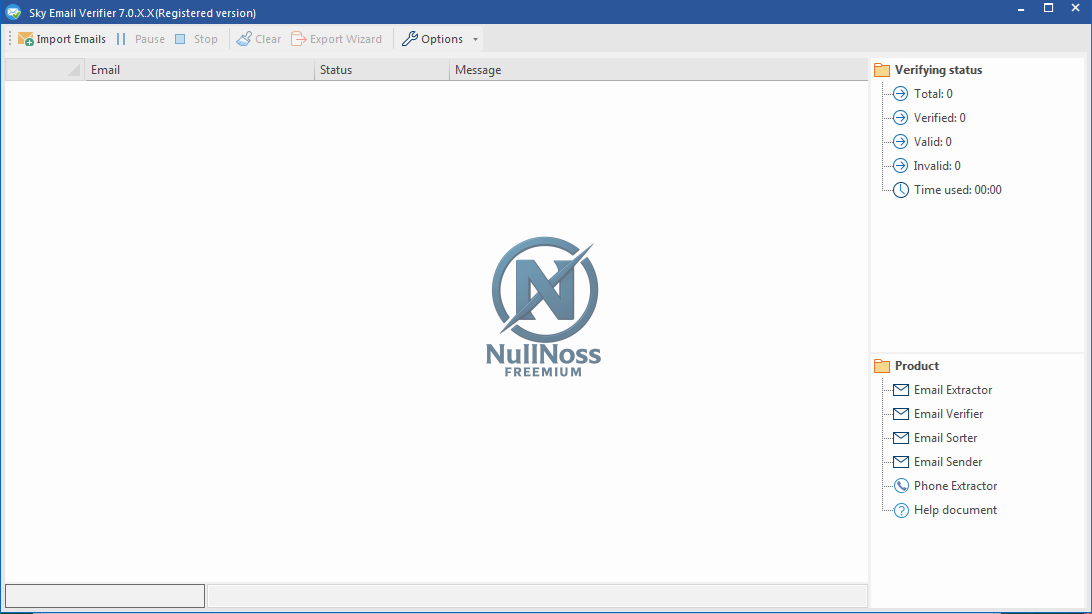Open the Email Verifier product link
The width and height of the screenshot is (1092, 614).
(948, 414)
